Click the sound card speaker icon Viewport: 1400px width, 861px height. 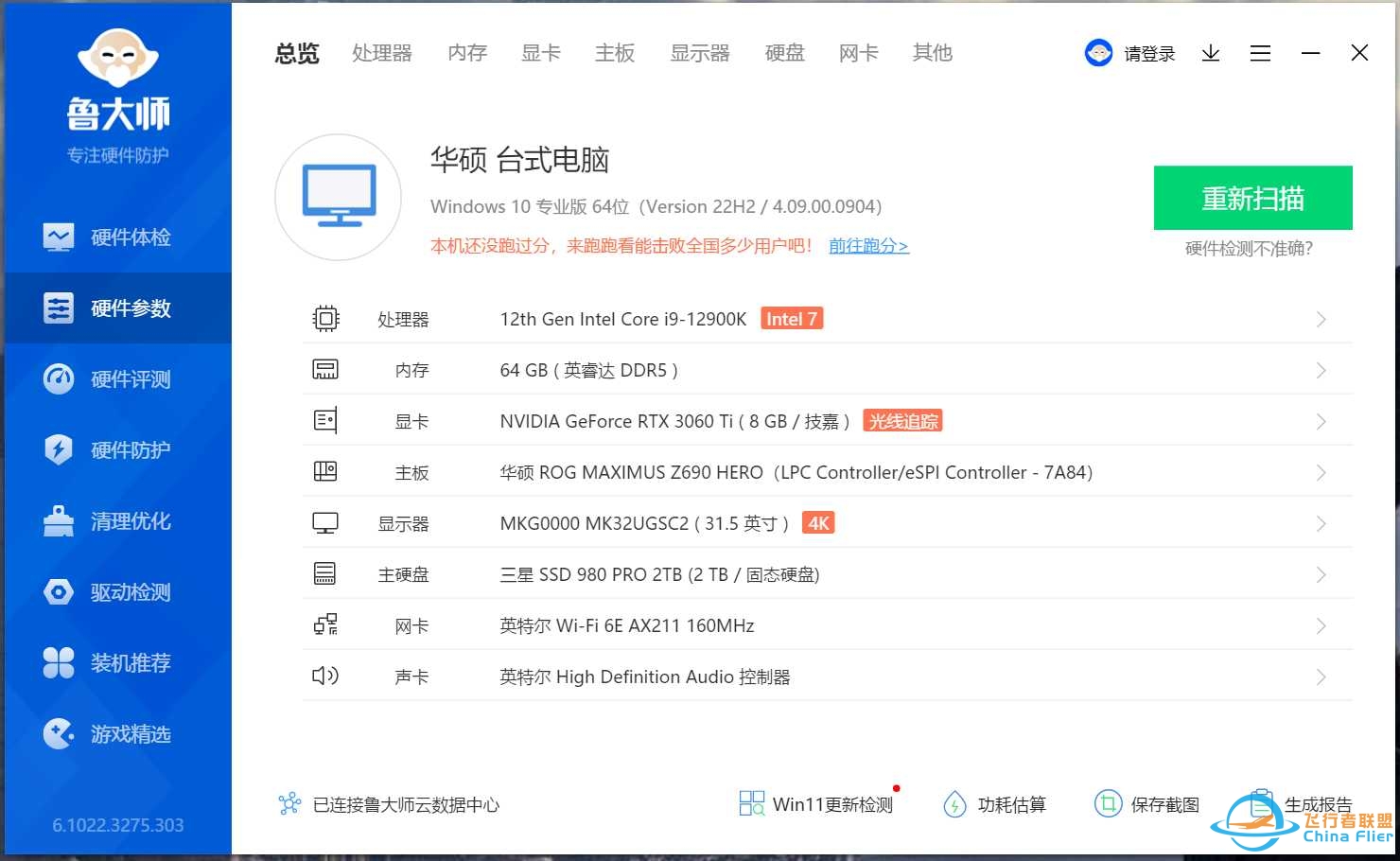pos(325,676)
